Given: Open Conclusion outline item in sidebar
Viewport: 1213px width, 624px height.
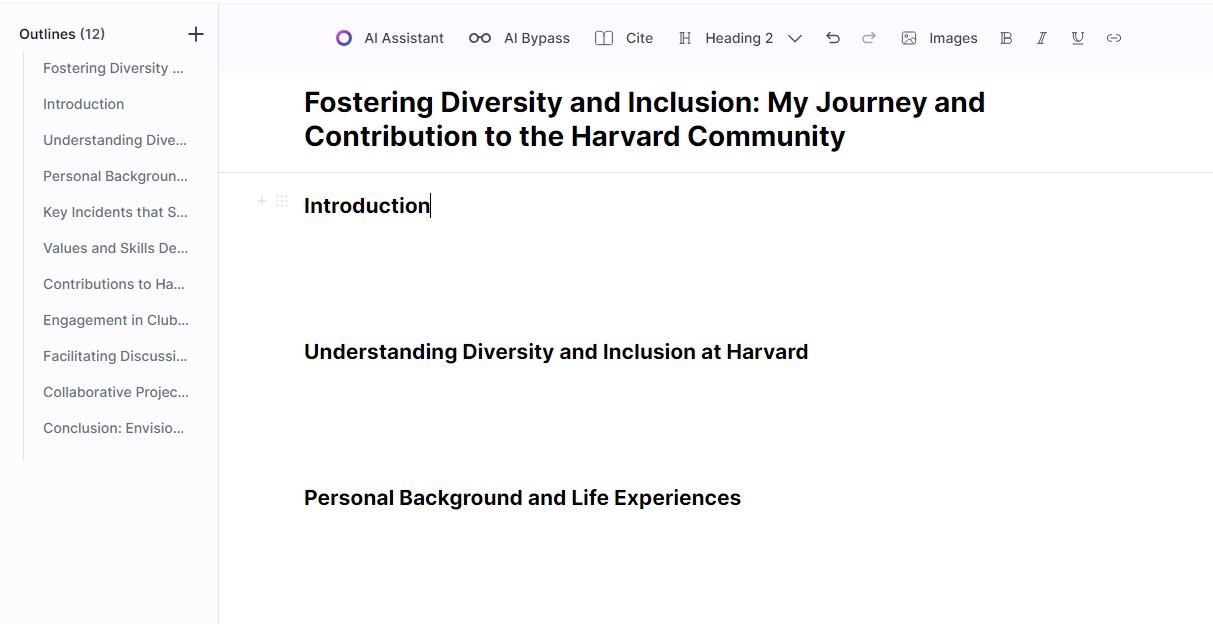Looking at the screenshot, I should coord(114,428).
